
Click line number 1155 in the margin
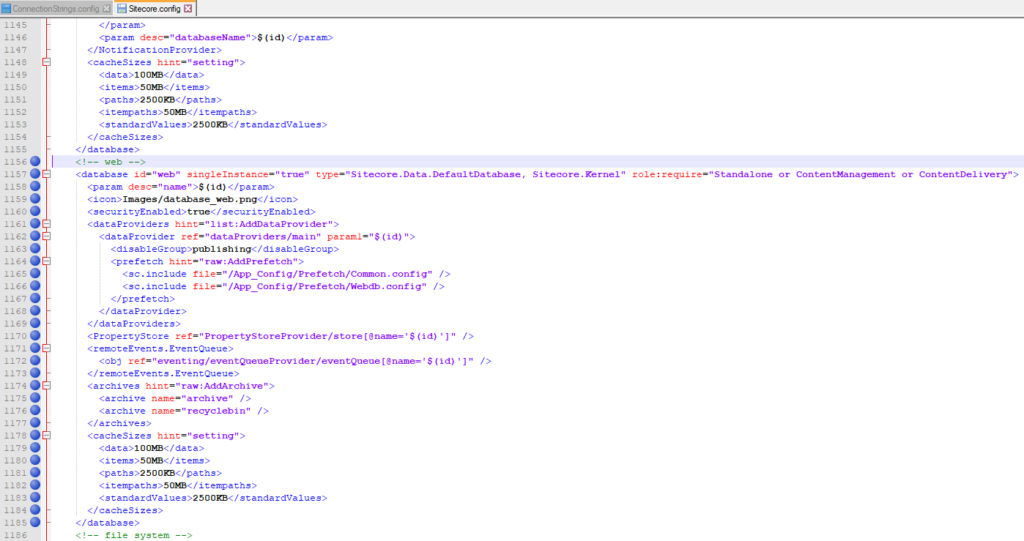(15, 149)
